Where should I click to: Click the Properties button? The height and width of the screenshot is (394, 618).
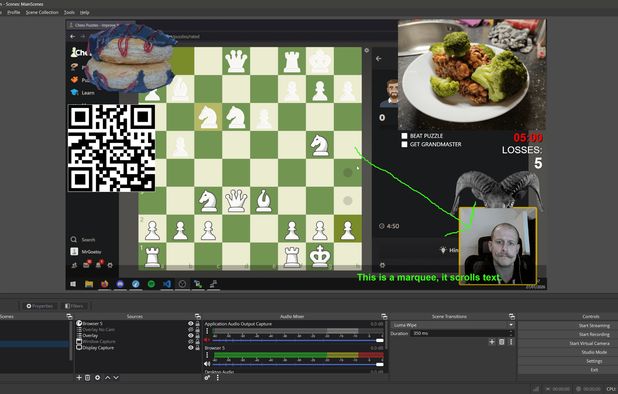click(39, 306)
